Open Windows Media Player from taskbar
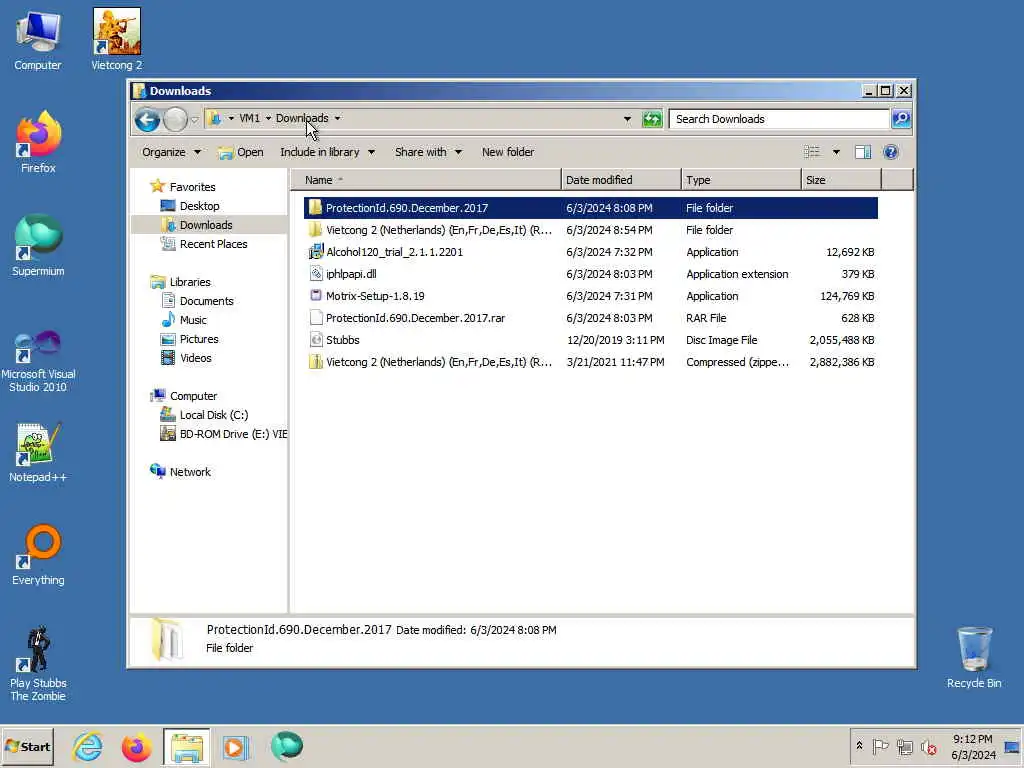The width and height of the screenshot is (1024, 768). pyautogui.click(x=236, y=747)
